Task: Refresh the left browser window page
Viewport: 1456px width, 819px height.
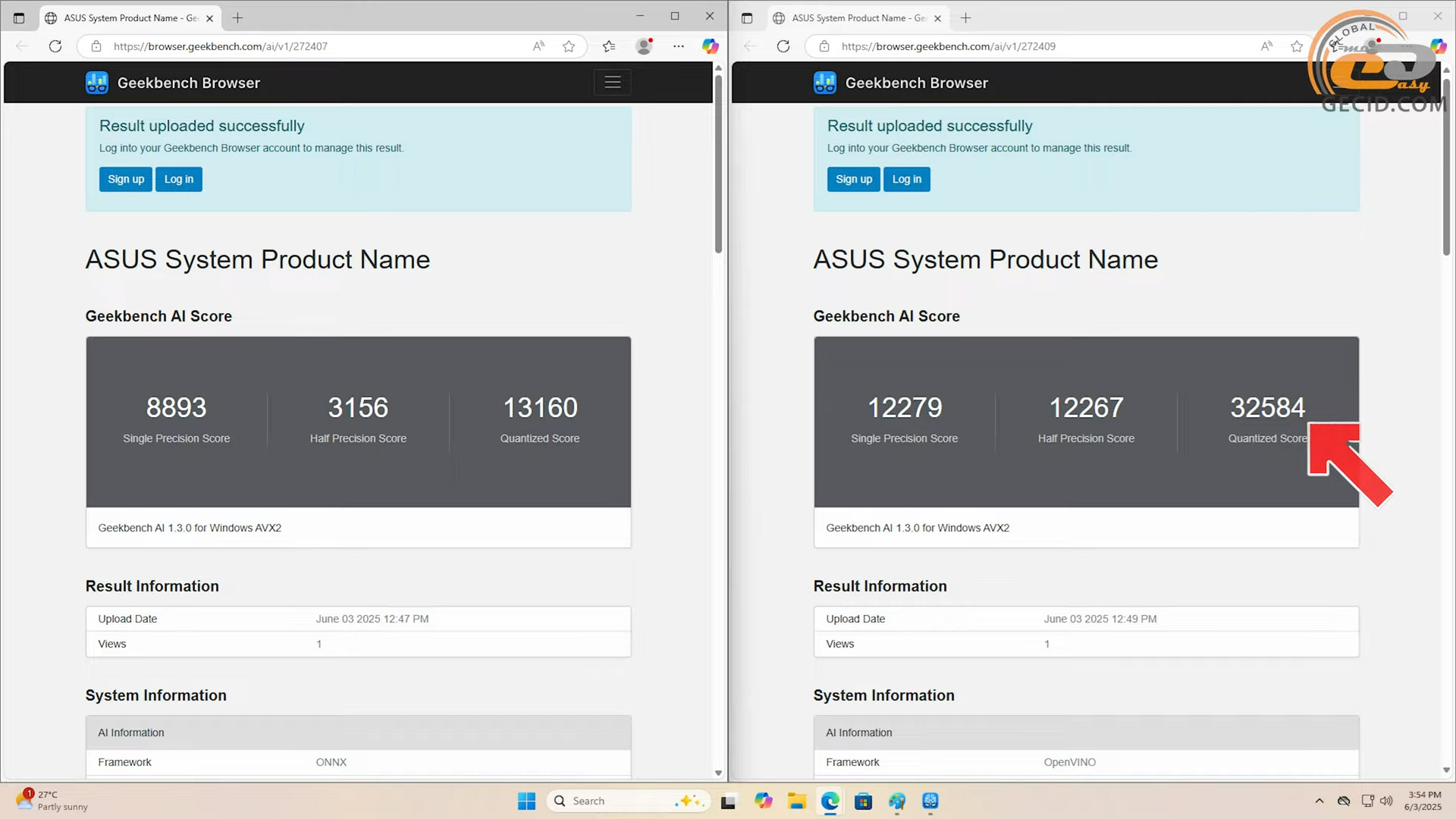Action: click(55, 46)
